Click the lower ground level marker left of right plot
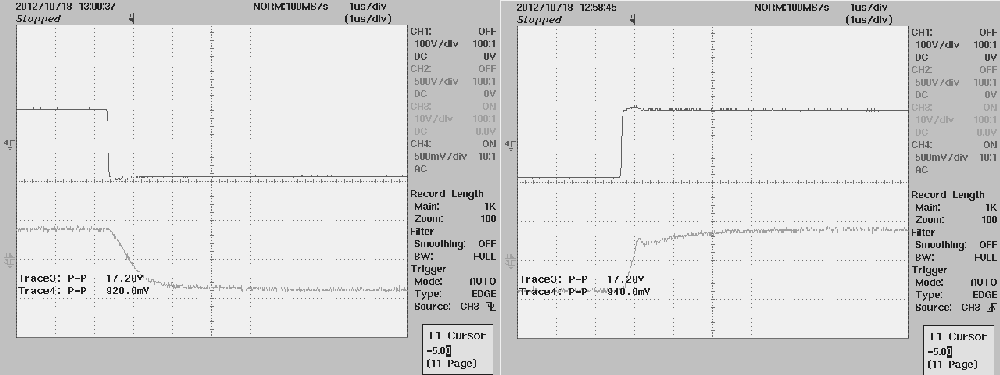This screenshot has width=1000, height=375. (510, 260)
